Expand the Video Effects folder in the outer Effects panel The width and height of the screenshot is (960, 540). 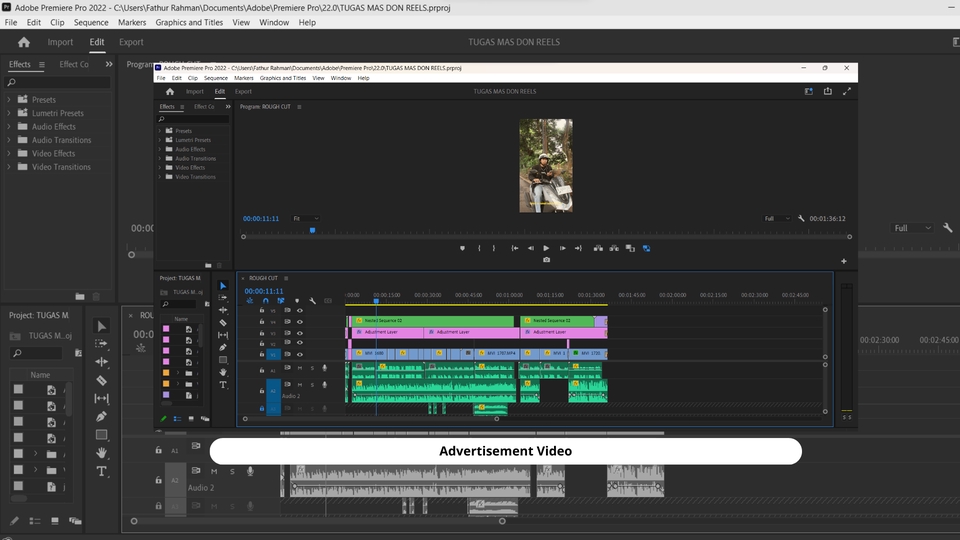pos(9,154)
